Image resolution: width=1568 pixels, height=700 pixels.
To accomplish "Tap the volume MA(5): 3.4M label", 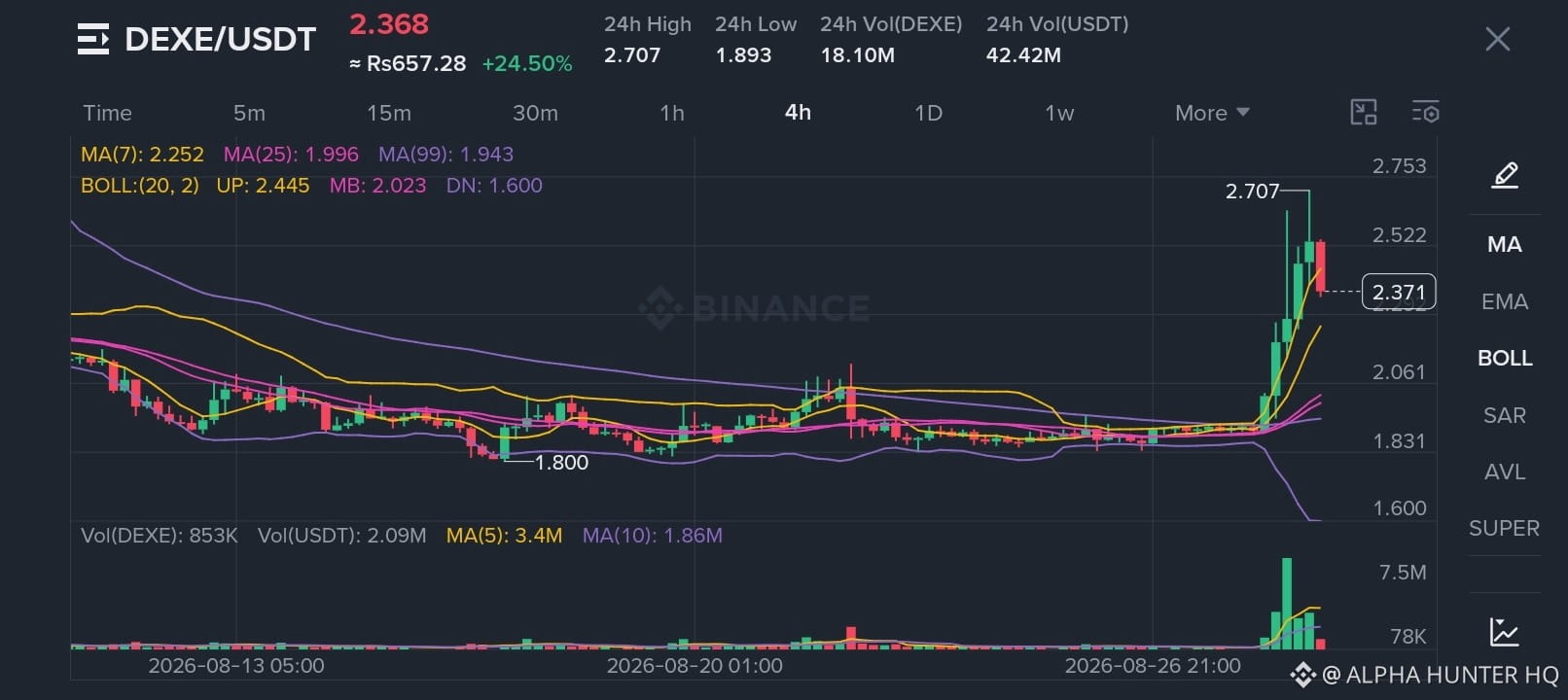I will point(504,536).
